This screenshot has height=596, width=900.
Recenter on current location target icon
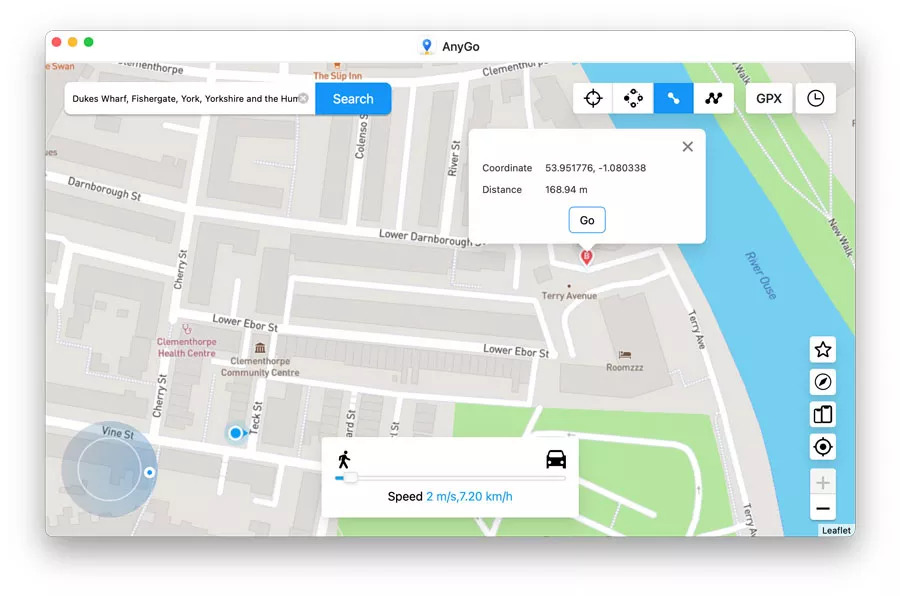[x=823, y=446]
